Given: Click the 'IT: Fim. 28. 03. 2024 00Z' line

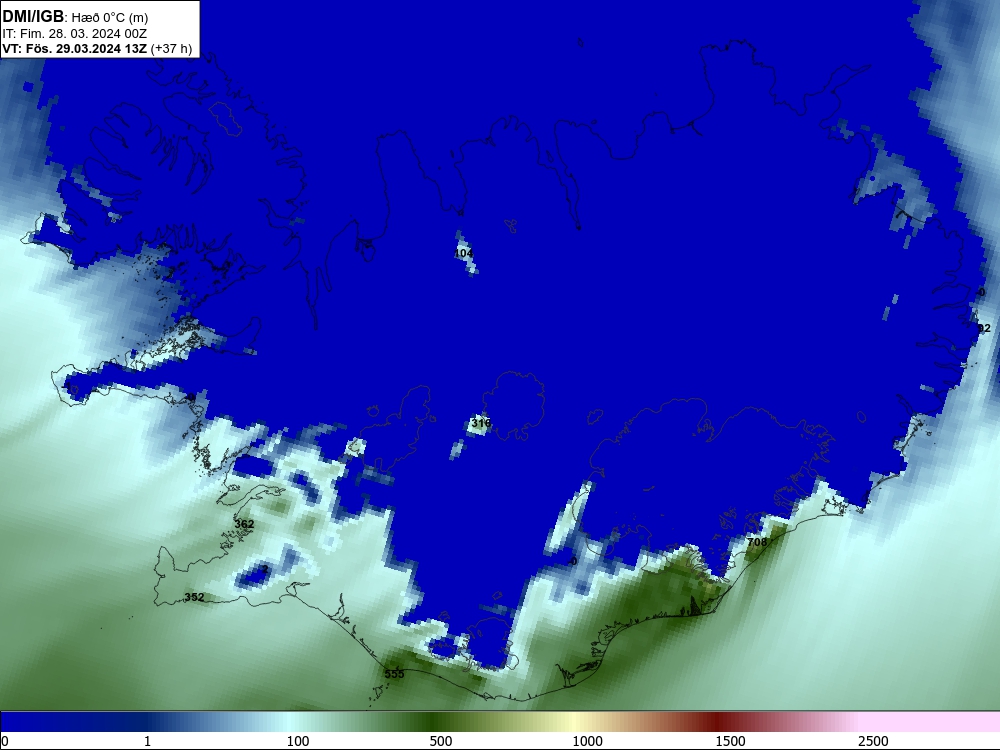Looking at the screenshot, I should (75, 33).
